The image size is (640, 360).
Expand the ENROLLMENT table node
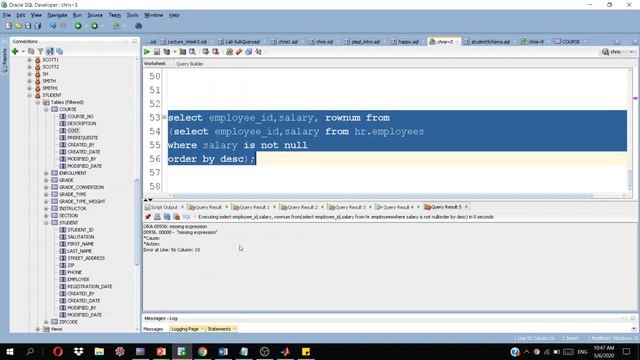tap(46, 173)
